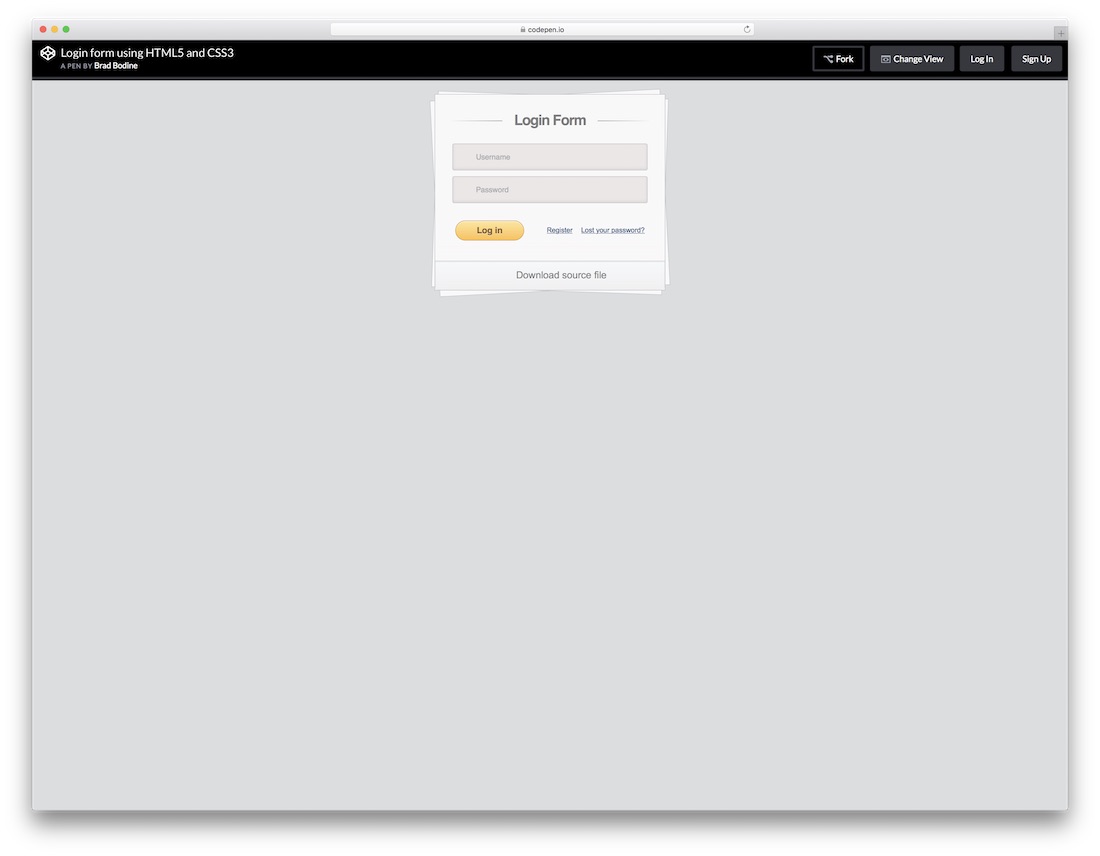Click the padlock icon next to codepen.io
Screen dimensions: 1100x856
pos(521,29)
